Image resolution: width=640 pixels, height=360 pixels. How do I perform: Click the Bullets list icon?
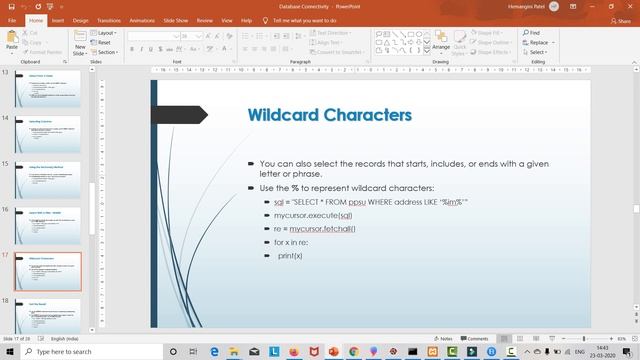tap(246, 36)
